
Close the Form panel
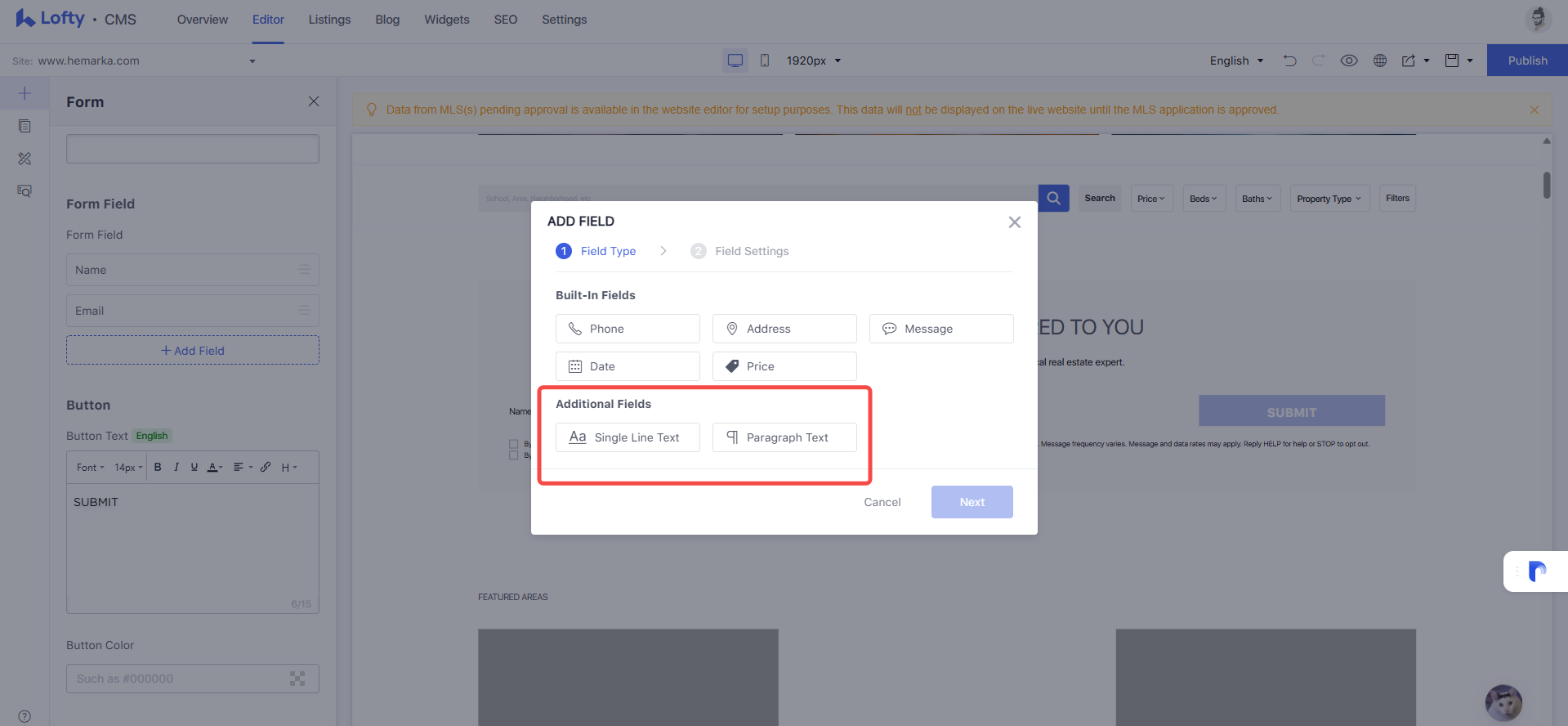pos(314,101)
